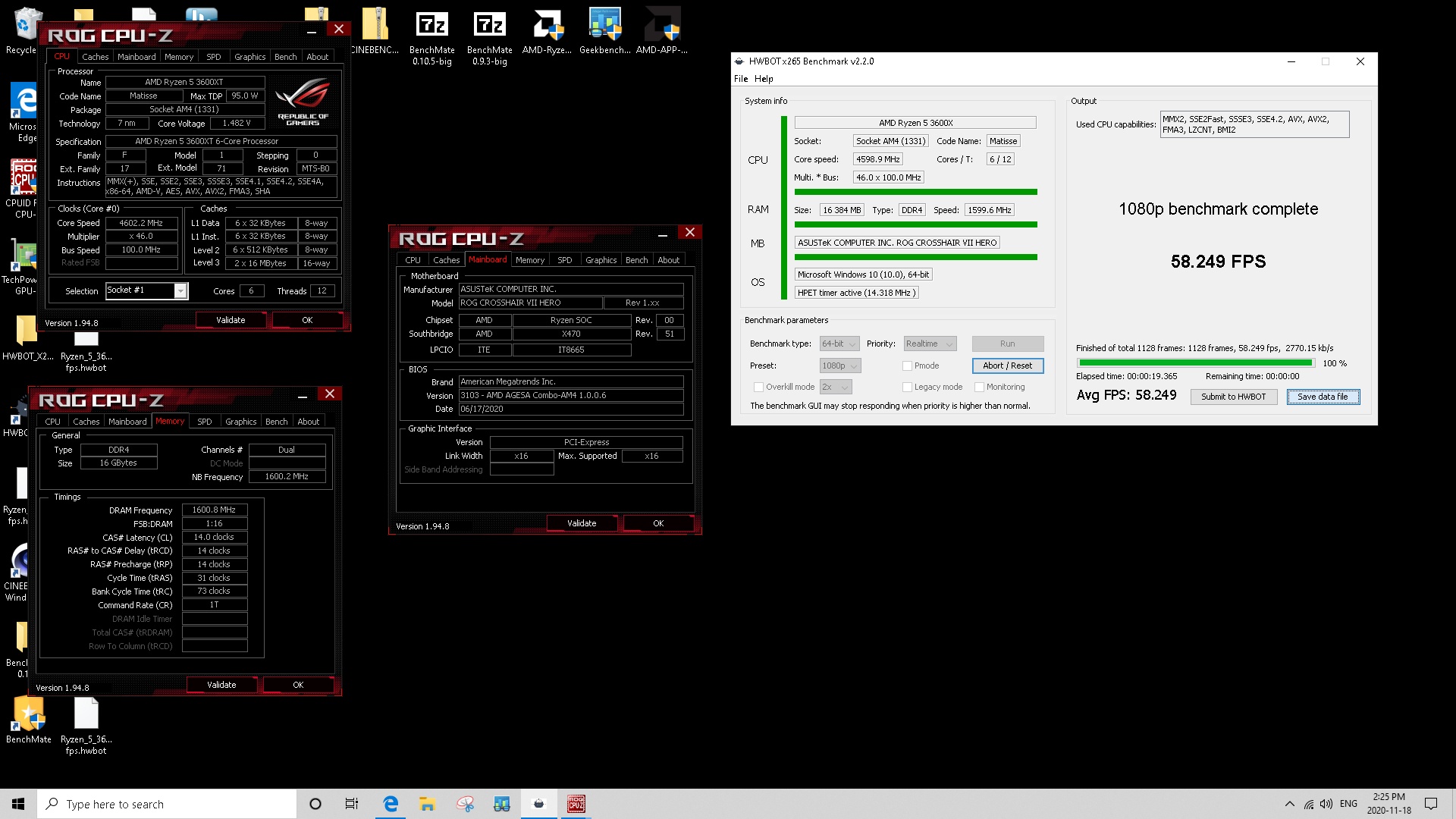Open the Preset 1080p dropdown
1456x819 pixels.
click(840, 366)
